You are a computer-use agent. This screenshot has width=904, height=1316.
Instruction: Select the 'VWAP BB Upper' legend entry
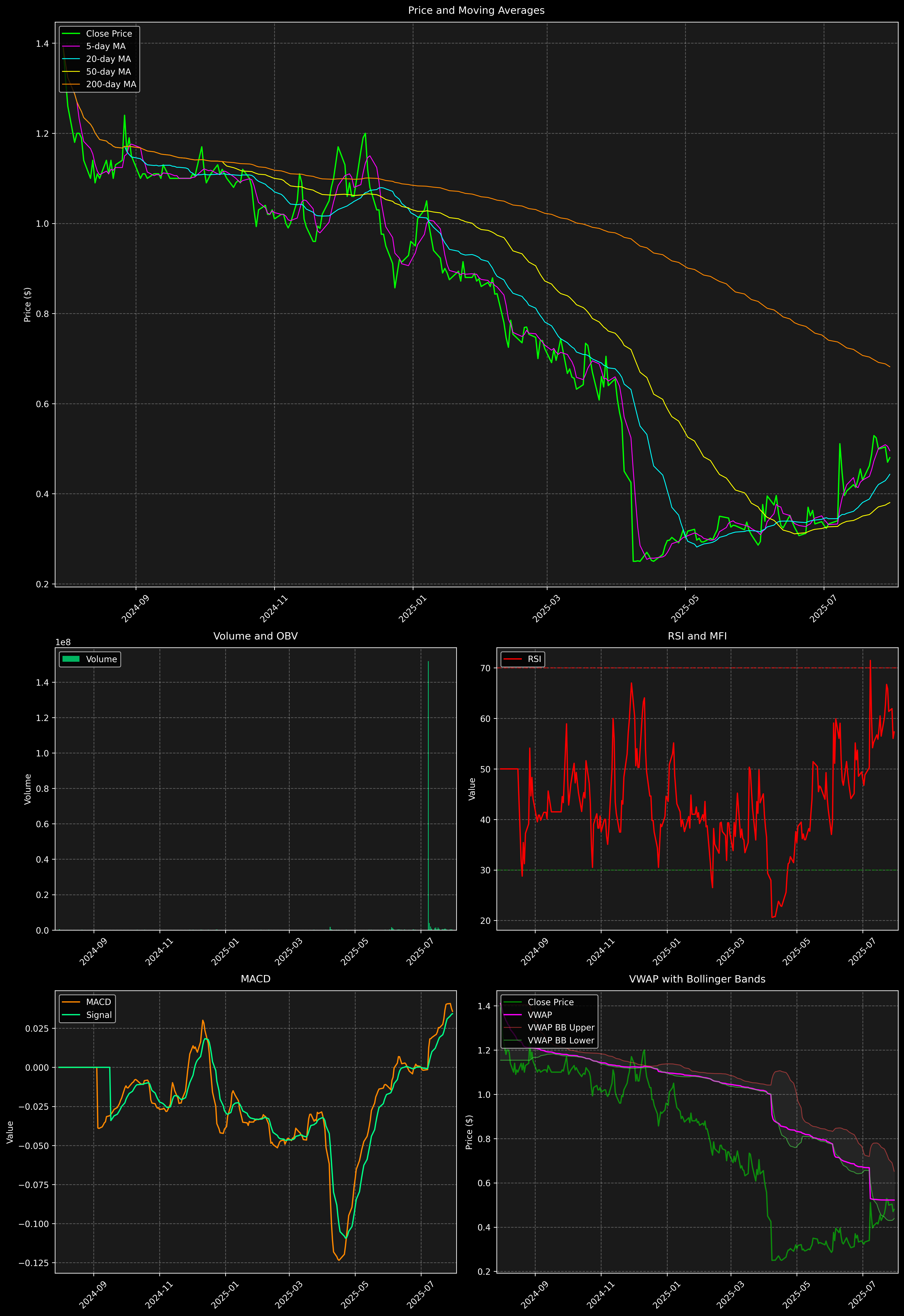561,1028
